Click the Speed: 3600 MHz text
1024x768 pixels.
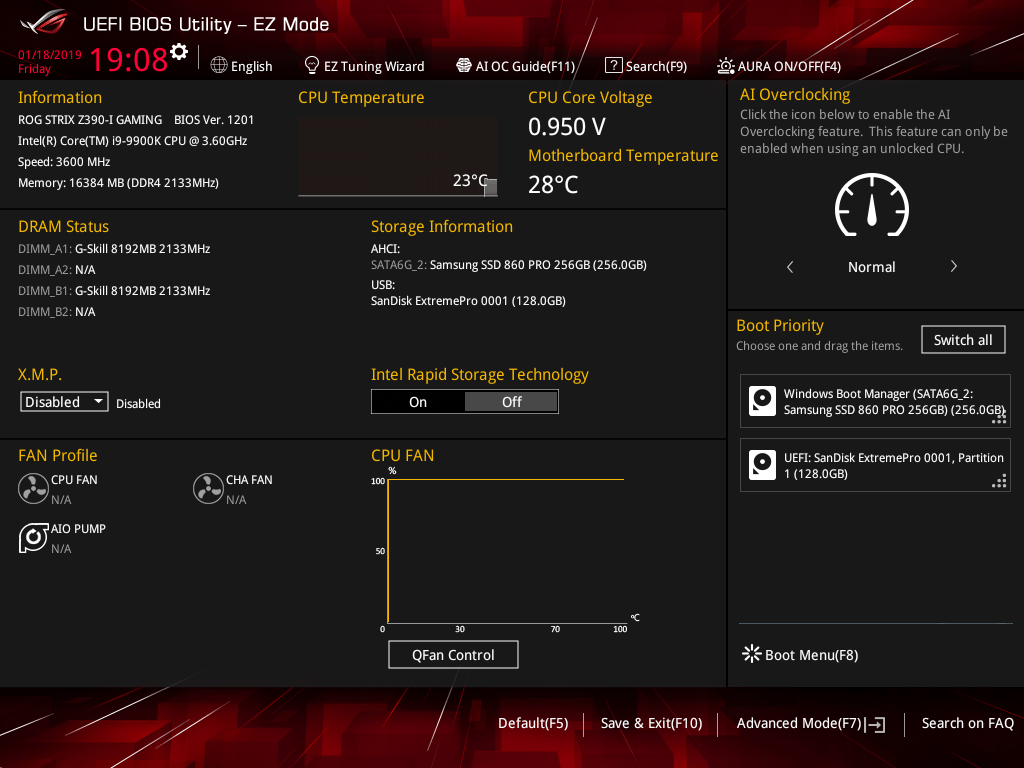pyautogui.click(x=64, y=162)
